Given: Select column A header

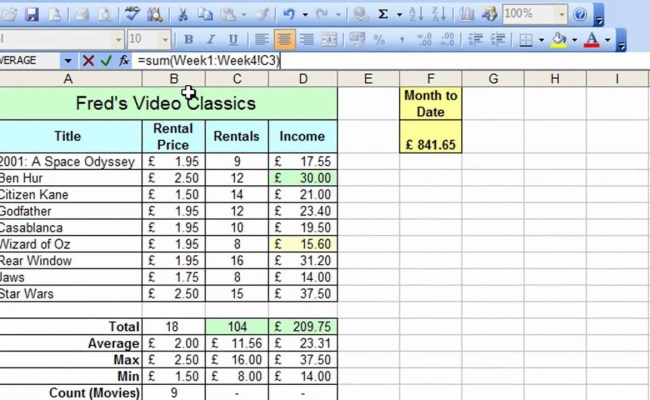Looking at the screenshot, I should coord(68,78).
